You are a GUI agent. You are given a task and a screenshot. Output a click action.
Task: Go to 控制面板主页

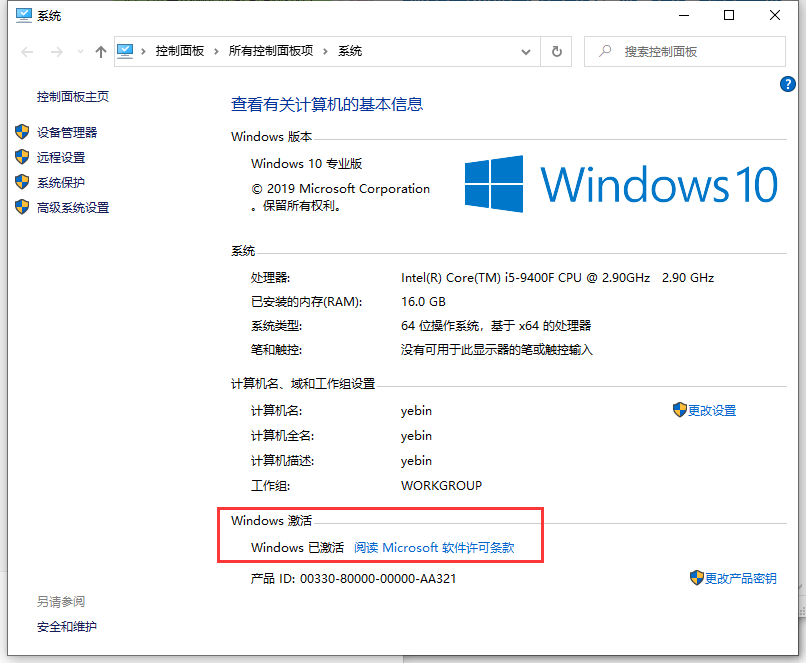(x=73, y=97)
